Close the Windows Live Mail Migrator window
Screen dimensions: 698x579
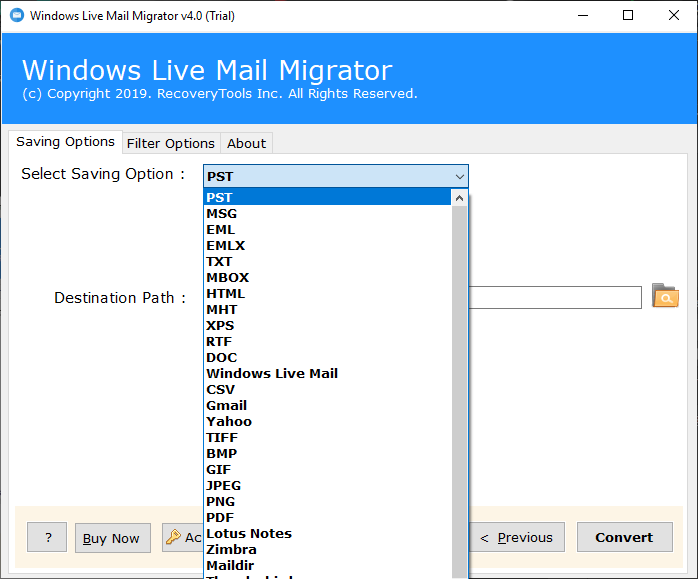tap(674, 16)
